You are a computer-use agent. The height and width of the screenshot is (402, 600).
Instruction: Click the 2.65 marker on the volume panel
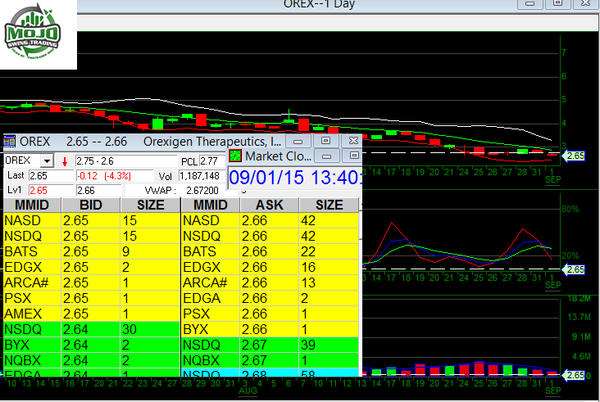(575, 375)
